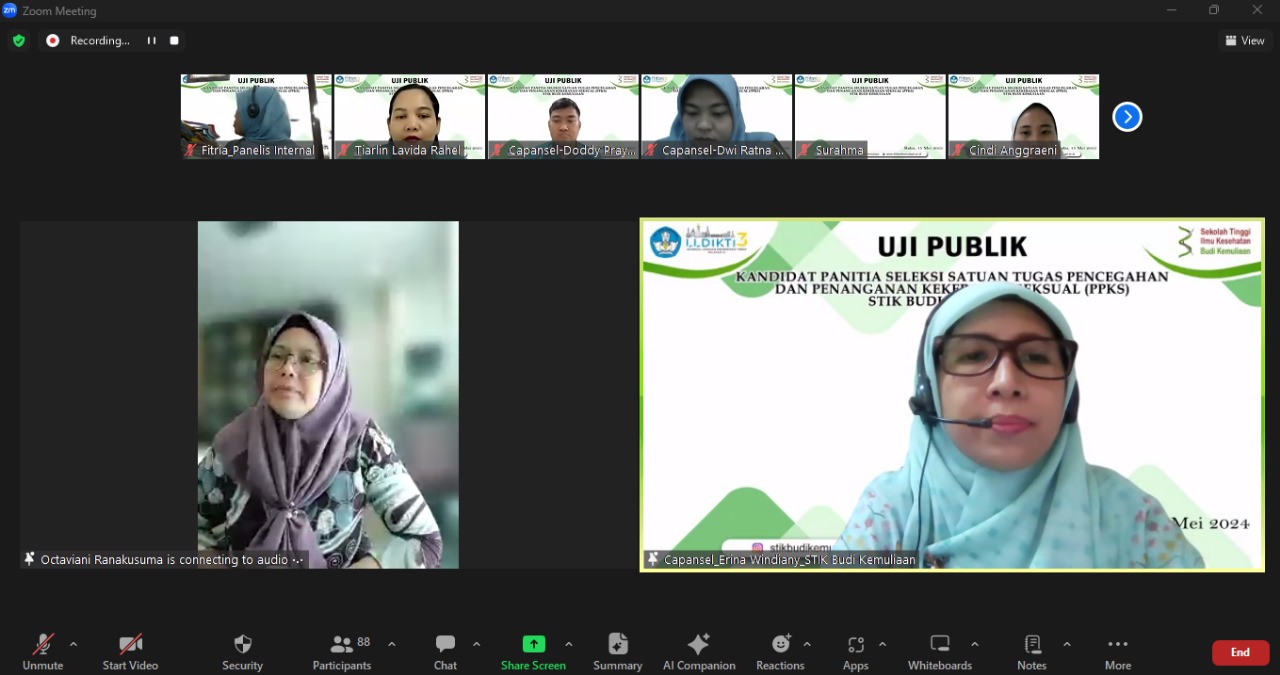Image resolution: width=1280 pixels, height=675 pixels.
Task: Close the Zoom Meeting window
Action: click(x=1257, y=10)
